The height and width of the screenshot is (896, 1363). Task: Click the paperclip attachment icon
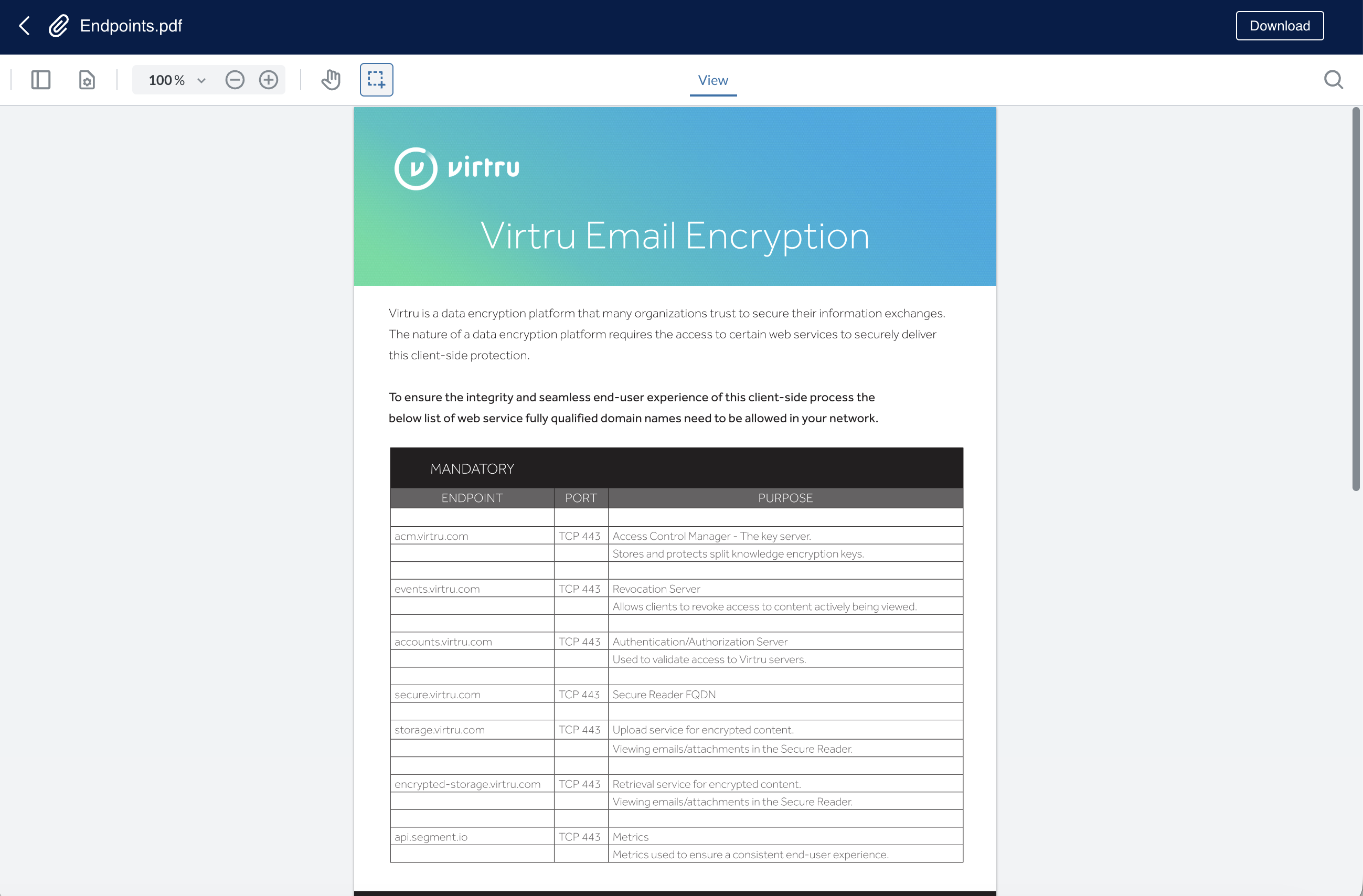click(x=58, y=26)
